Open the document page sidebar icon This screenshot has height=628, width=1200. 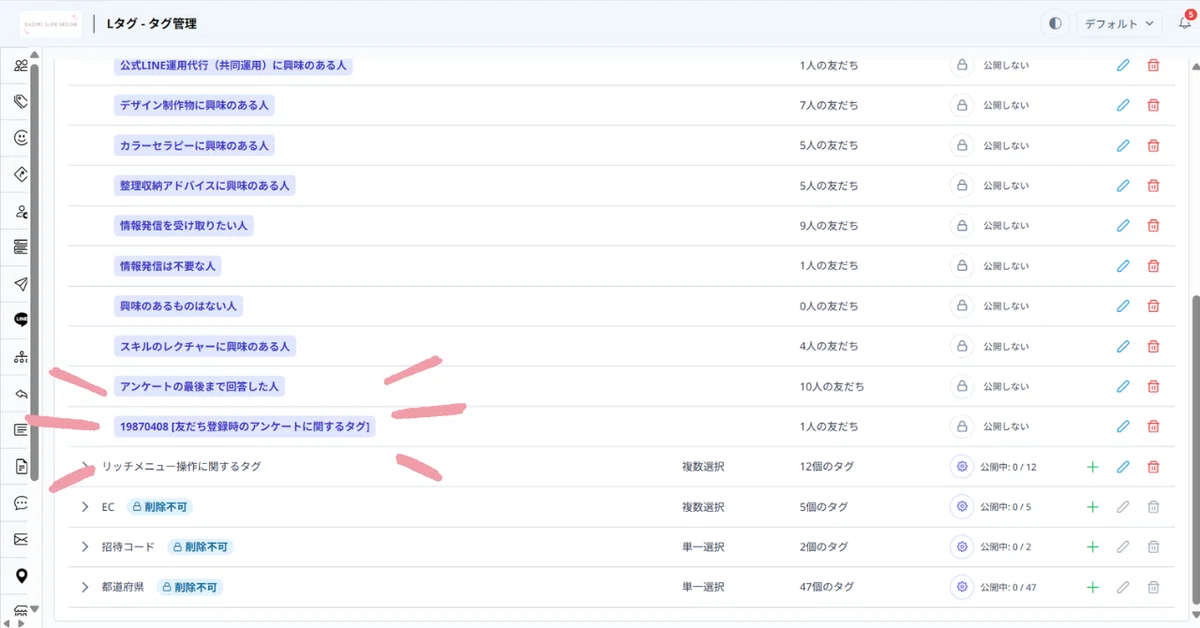(21, 466)
